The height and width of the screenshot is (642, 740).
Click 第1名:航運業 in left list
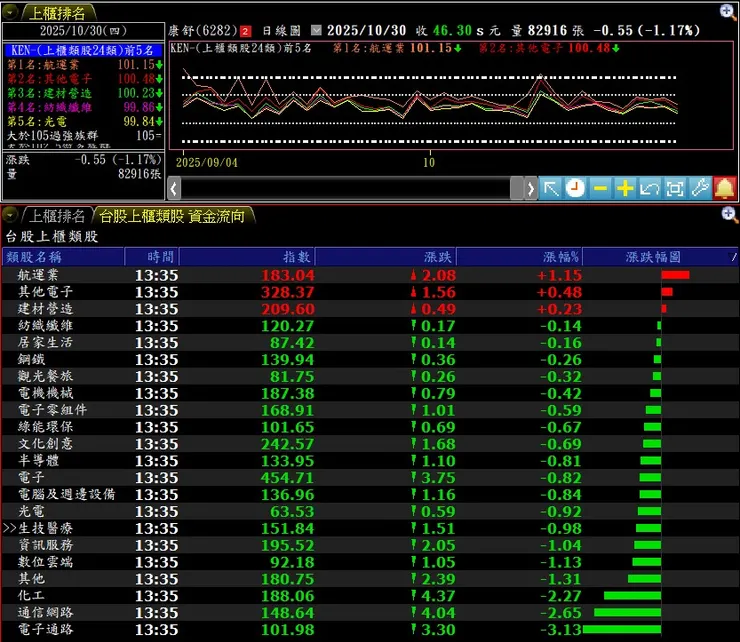point(84,65)
